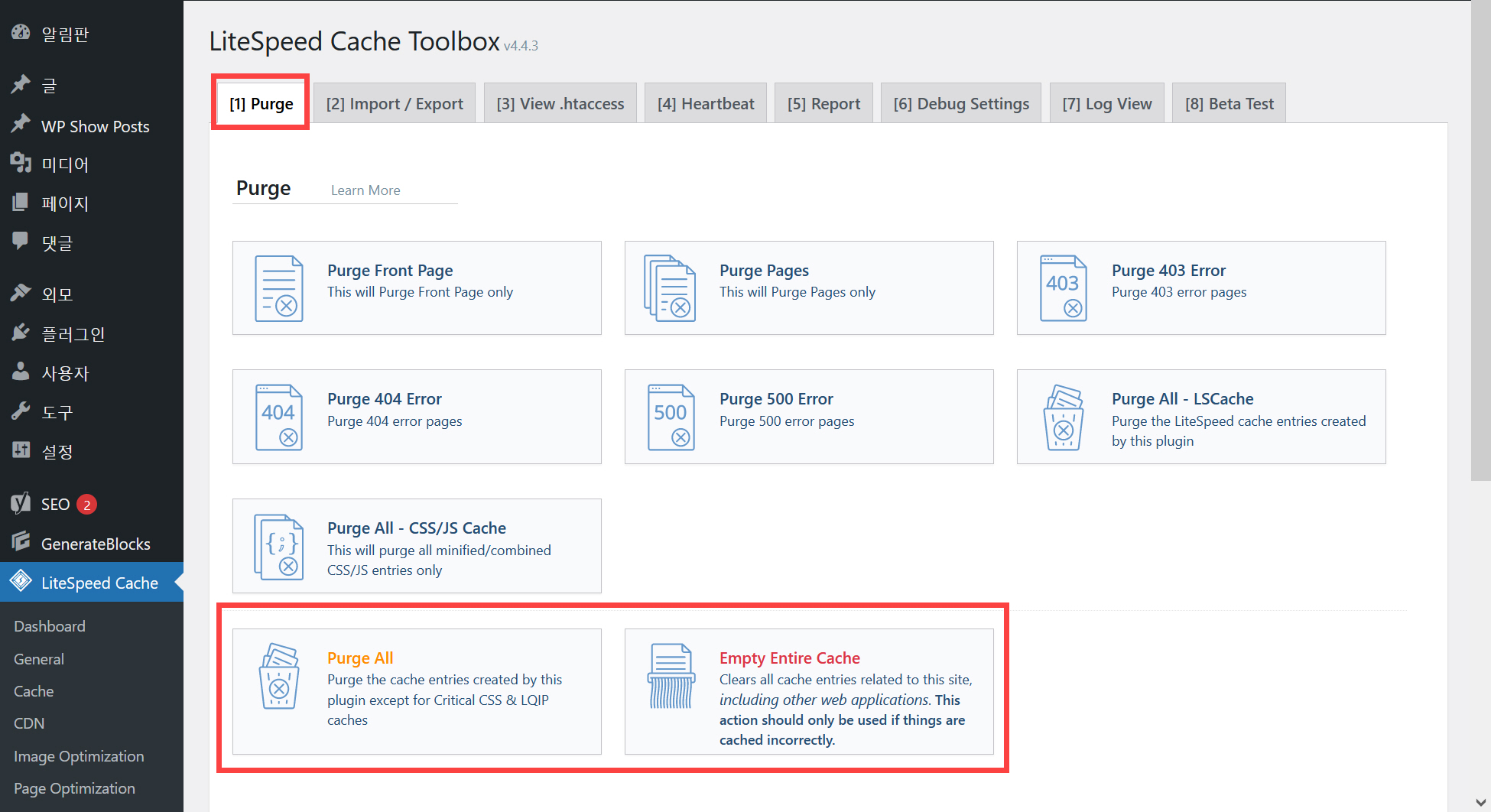This screenshot has width=1491, height=812.
Task: Click the CSS/JS Cache braces icon
Action: (279, 547)
